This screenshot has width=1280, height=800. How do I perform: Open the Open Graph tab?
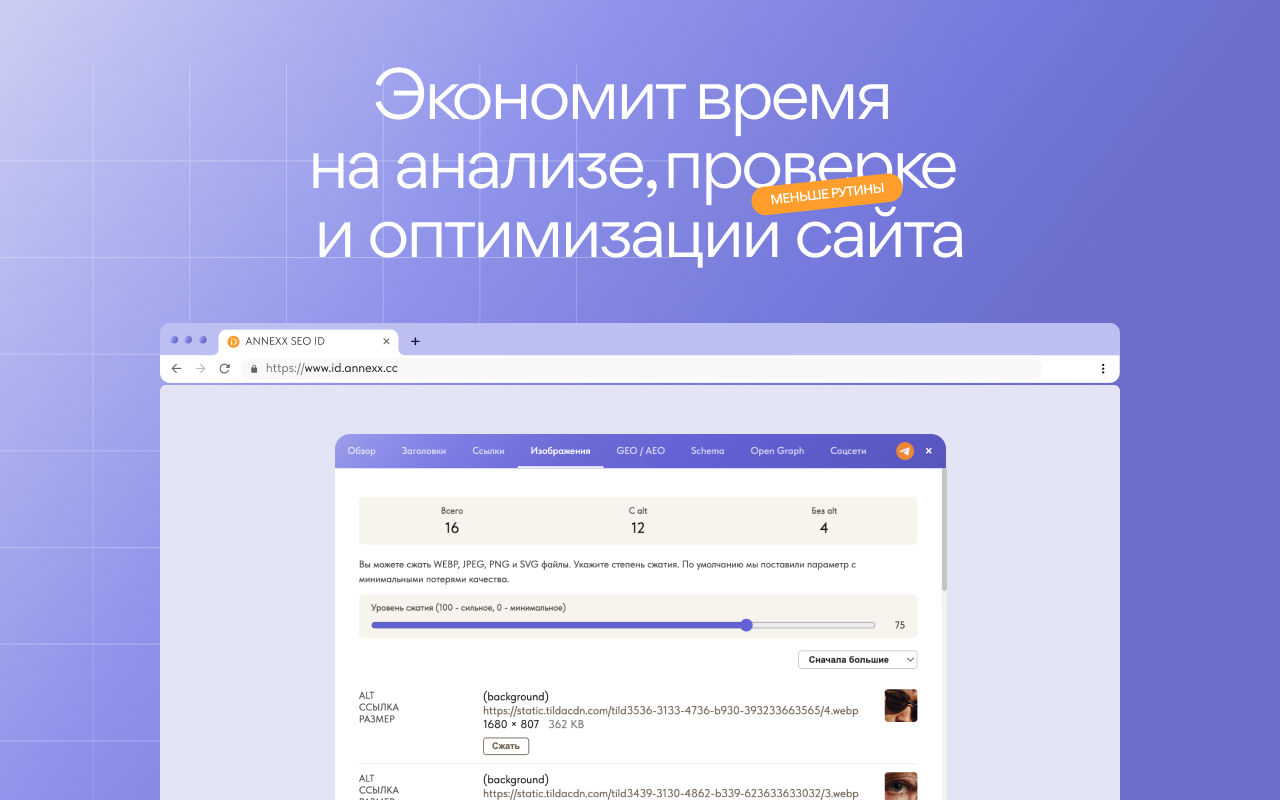(x=777, y=451)
